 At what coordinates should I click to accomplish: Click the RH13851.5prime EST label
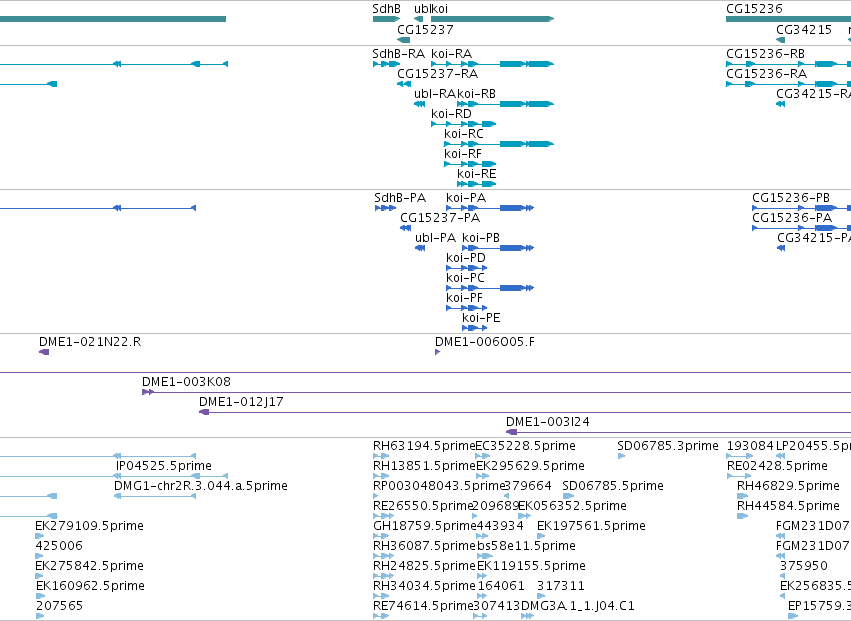coord(424,466)
